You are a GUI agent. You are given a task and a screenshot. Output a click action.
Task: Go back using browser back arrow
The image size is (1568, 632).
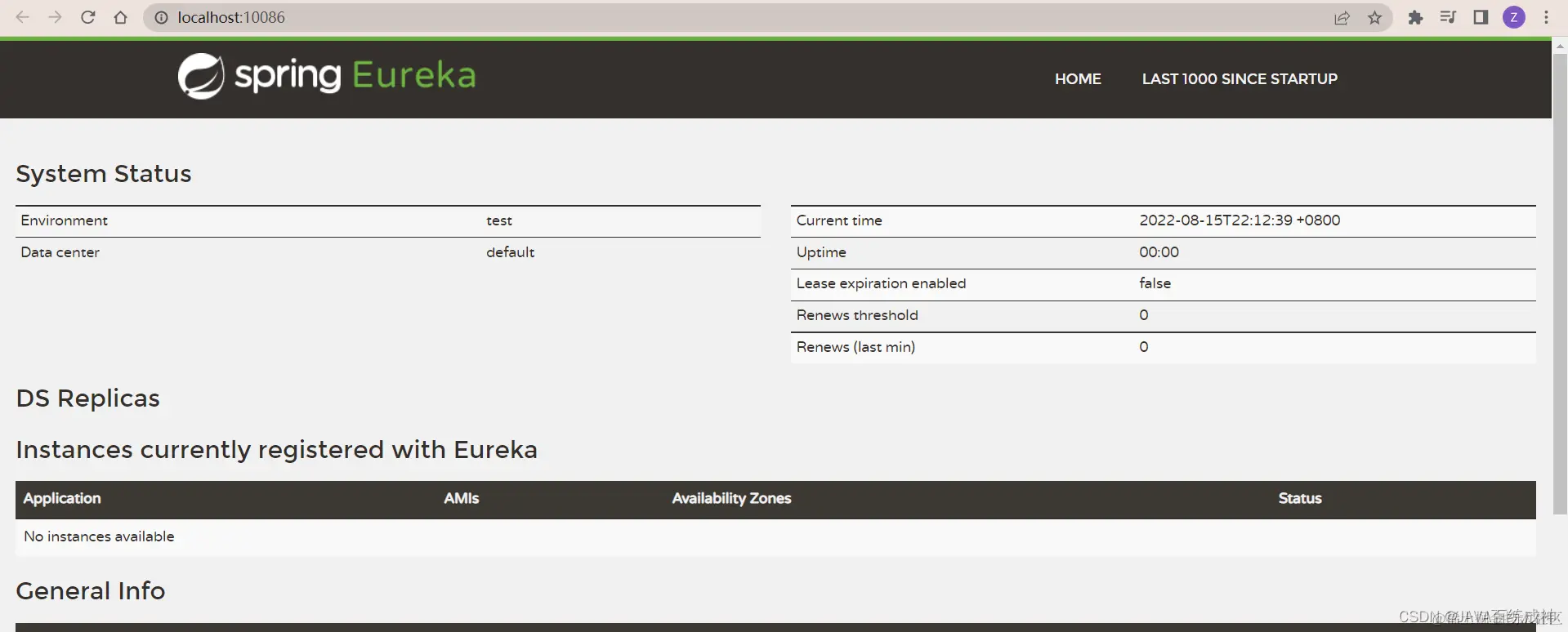(22, 17)
